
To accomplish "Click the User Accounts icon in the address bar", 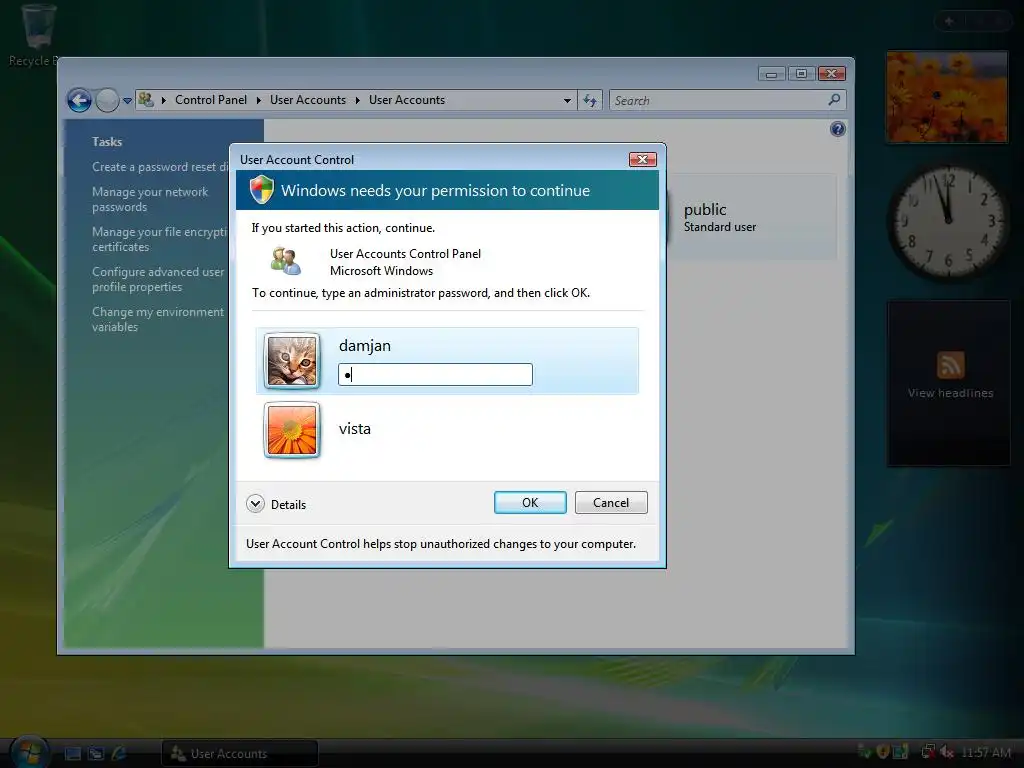I will (146, 100).
